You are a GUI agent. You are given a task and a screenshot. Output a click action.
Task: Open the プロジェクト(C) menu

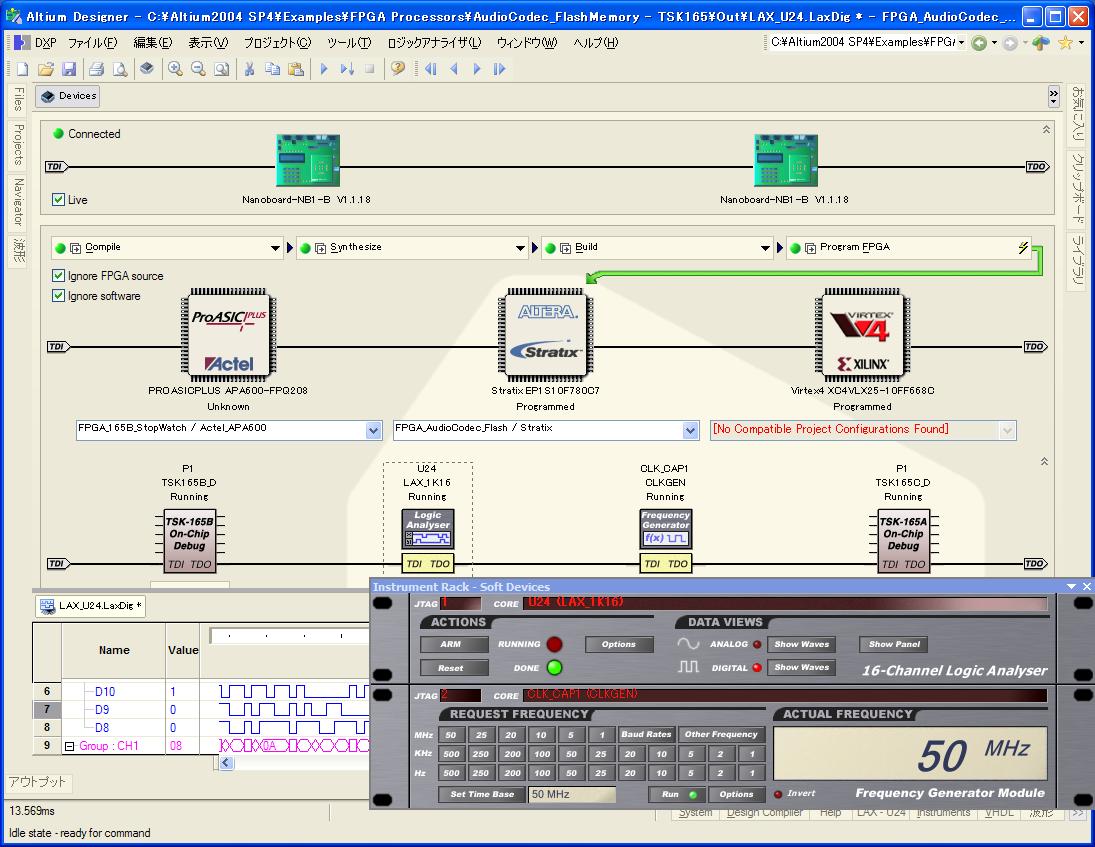277,43
